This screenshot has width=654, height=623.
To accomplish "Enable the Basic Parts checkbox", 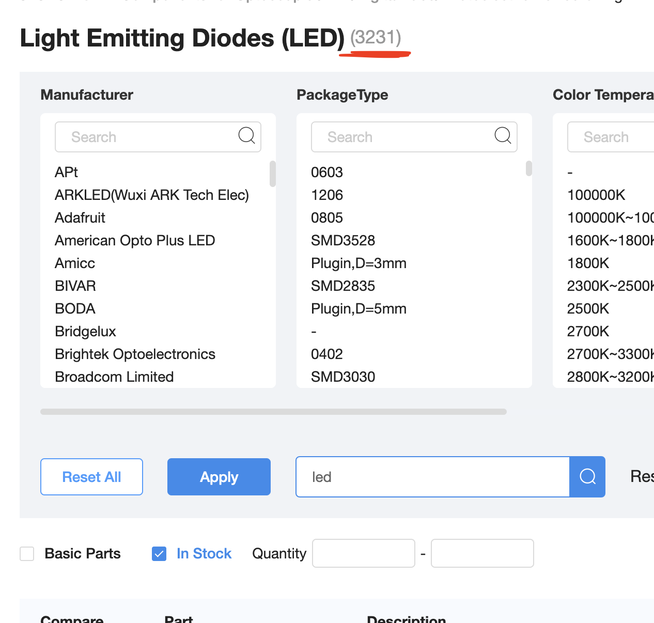I will tap(27, 554).
